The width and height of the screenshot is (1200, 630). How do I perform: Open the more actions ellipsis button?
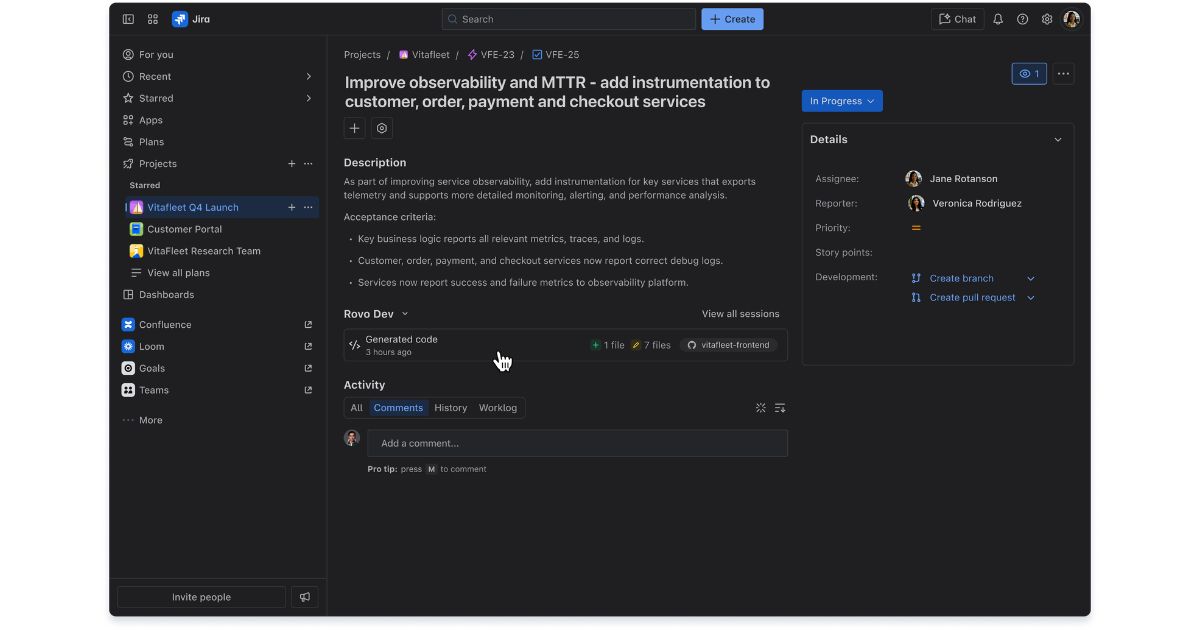1063,73
